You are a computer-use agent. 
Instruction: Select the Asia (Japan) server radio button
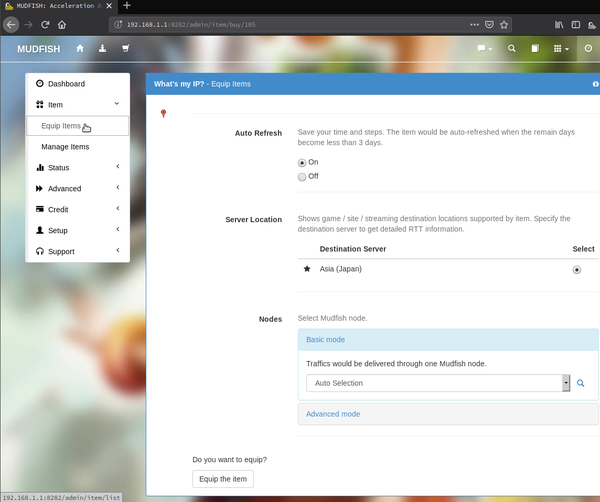point(576,270)
